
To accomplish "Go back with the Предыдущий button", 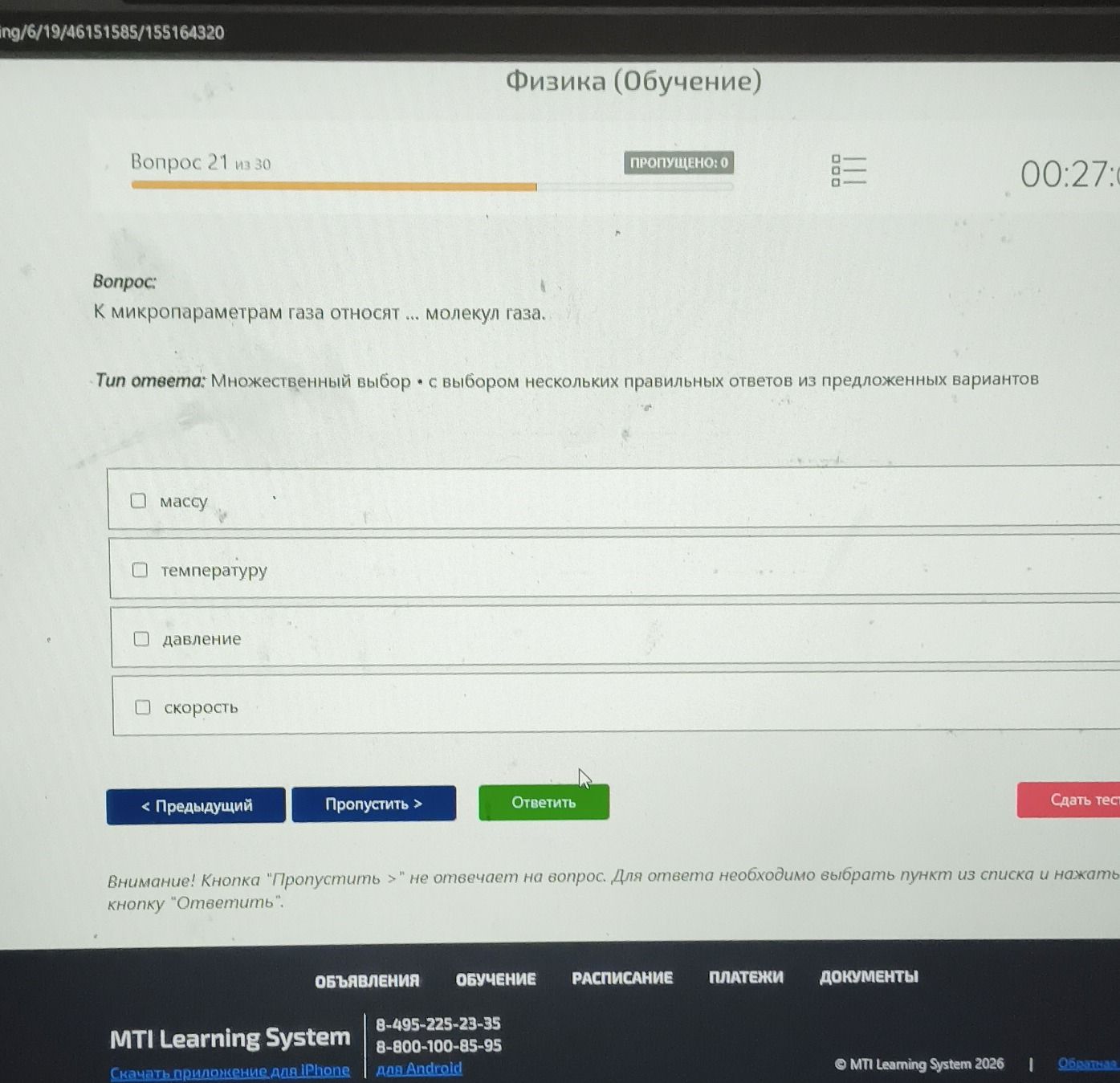I will (196, 806).
